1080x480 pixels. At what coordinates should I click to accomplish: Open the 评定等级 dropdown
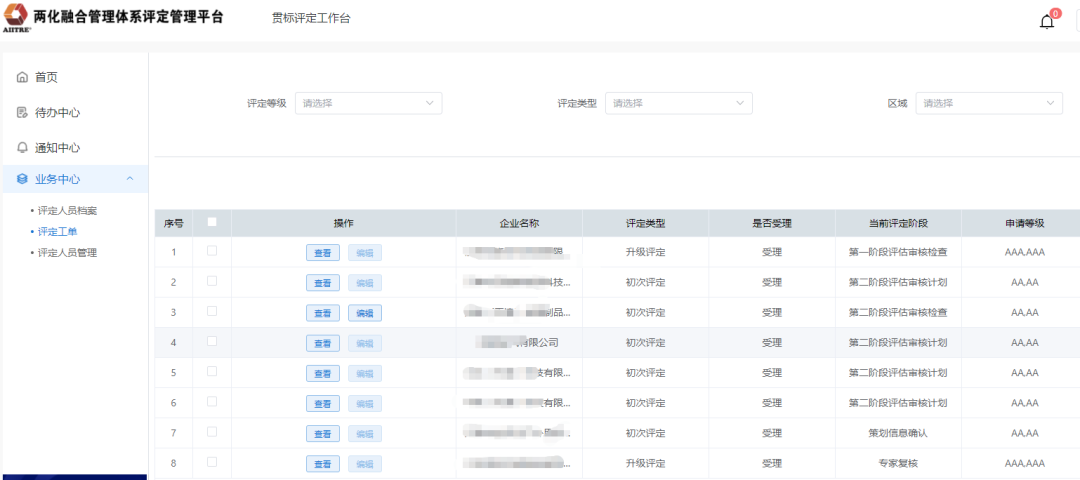368,103
